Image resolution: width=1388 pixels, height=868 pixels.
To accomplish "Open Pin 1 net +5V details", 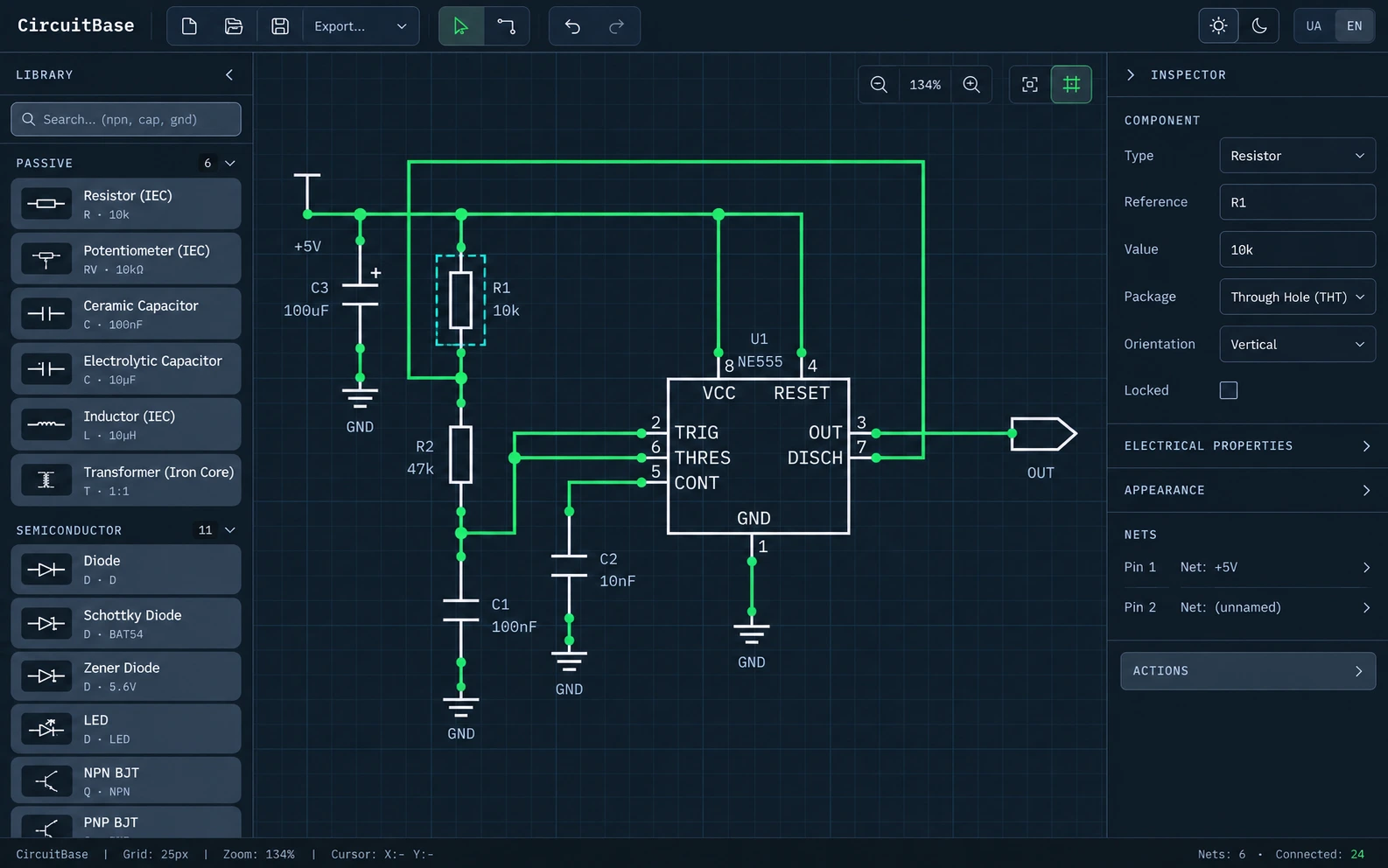I will coord(1247,567).
